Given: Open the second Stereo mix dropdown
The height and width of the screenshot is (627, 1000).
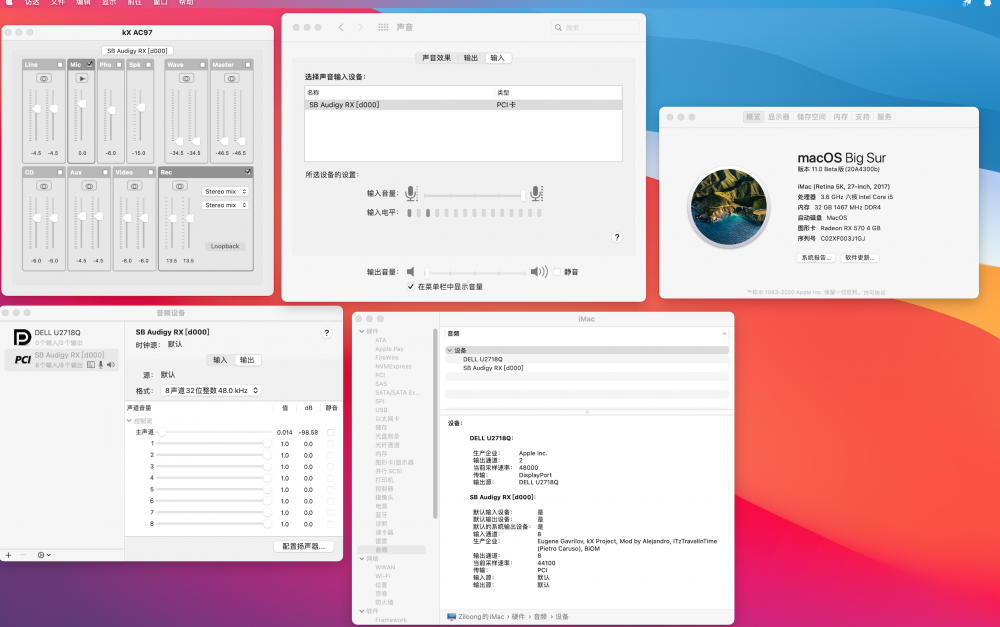Looking at the screenshot, I should 225,205.
